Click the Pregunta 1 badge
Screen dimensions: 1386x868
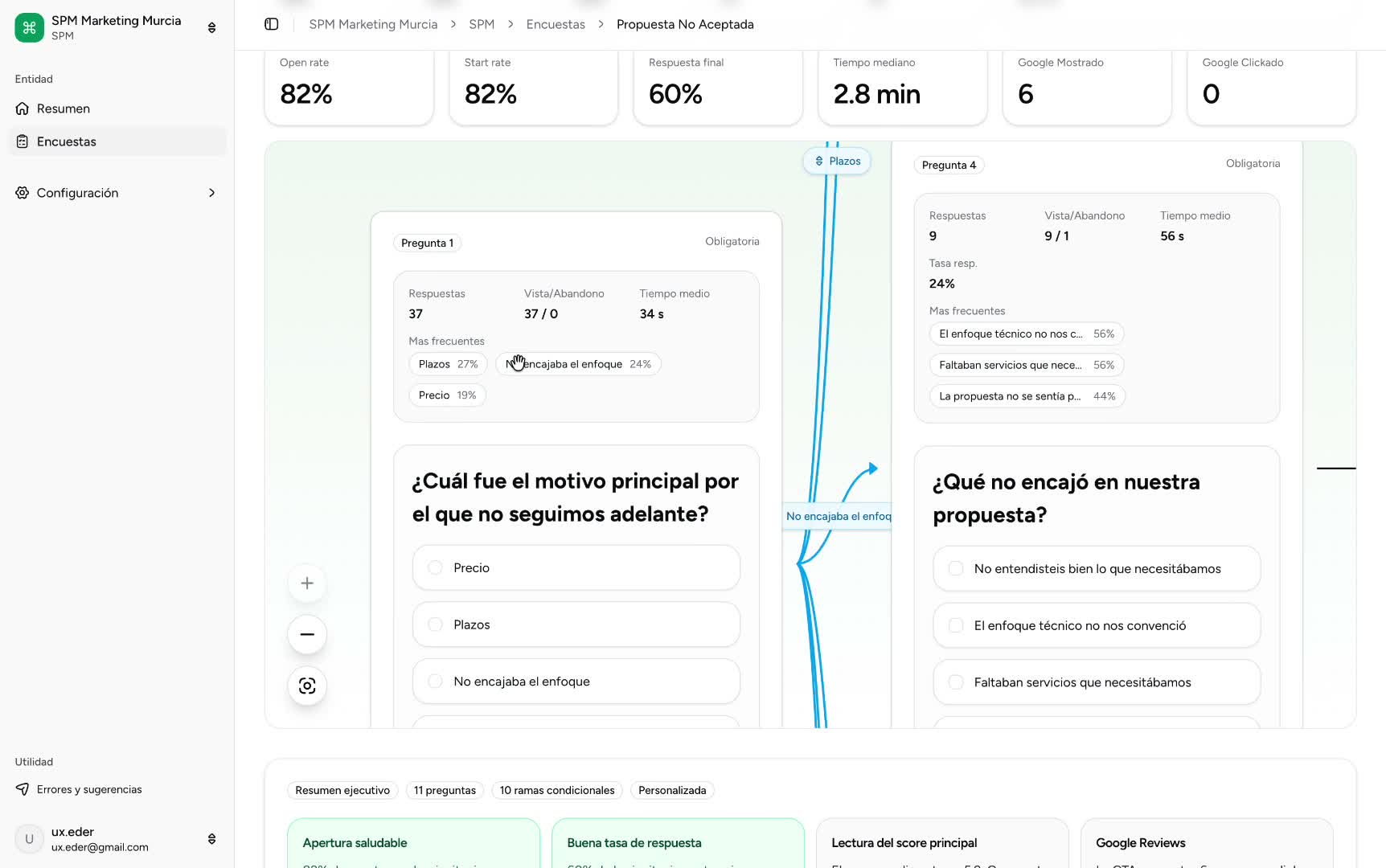[427, 243]
